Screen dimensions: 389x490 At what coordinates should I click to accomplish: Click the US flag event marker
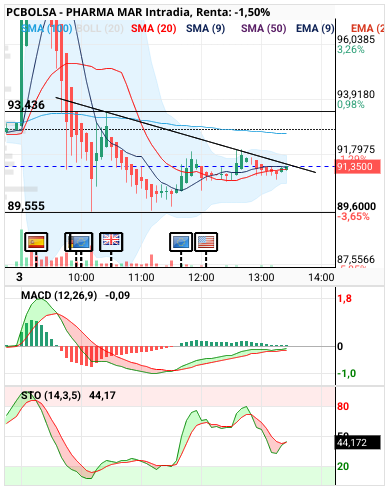point(206,242)
